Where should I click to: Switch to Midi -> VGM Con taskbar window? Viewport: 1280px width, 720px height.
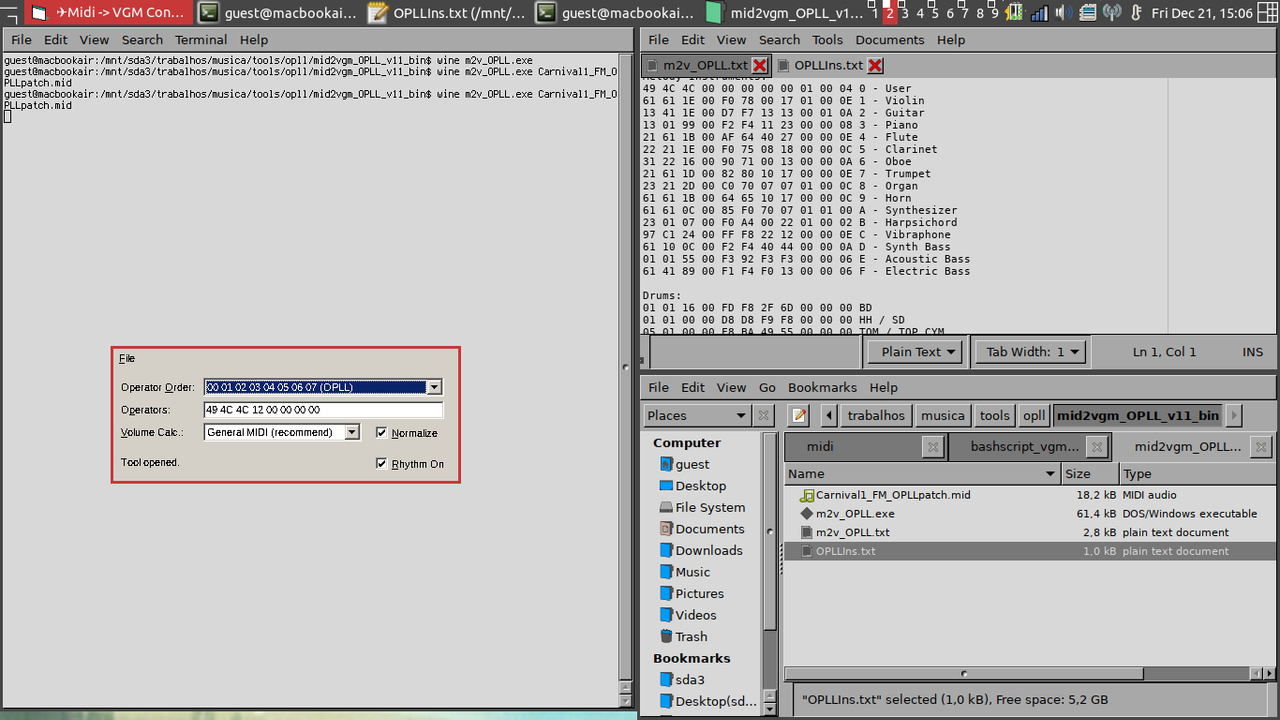tap(110, 13)
